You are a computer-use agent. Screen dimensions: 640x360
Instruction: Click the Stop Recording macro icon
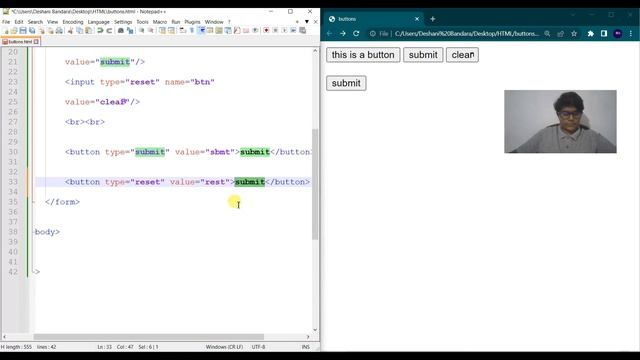coord(275,31)
